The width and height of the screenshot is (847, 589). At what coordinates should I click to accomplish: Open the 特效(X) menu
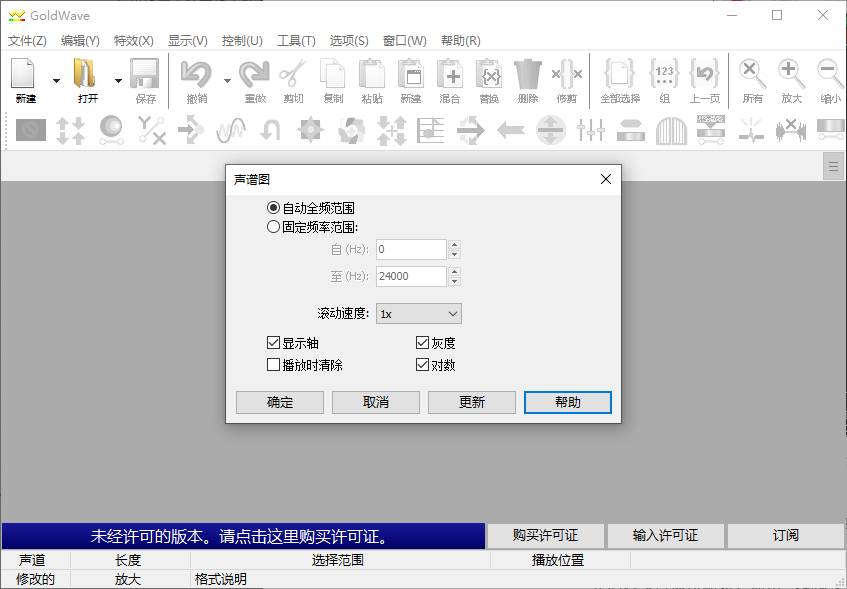(x=131, y=41)
